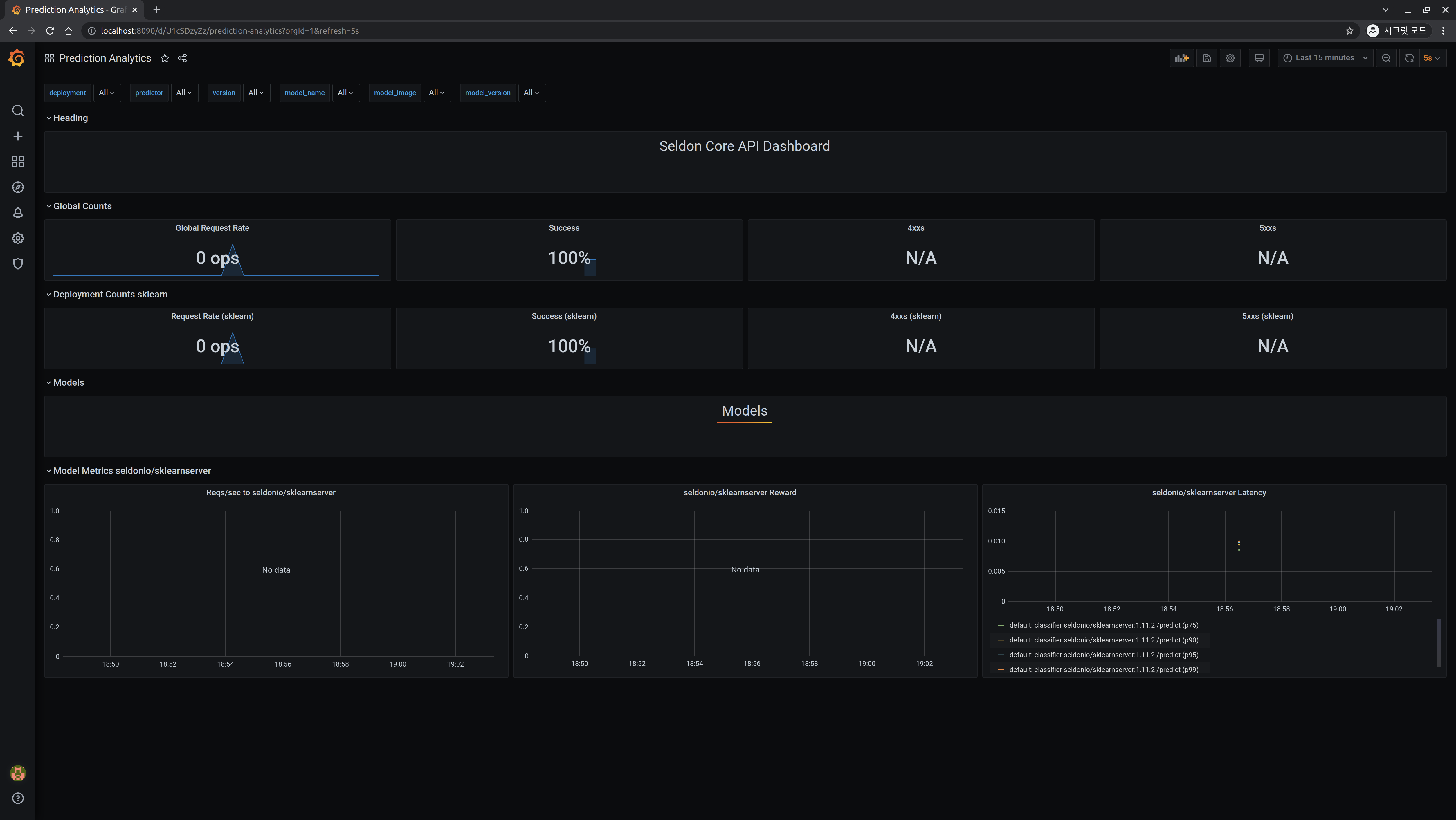
Task: Open seldonio/sklearnserver Reward panel title
Action: pos(739,493)
